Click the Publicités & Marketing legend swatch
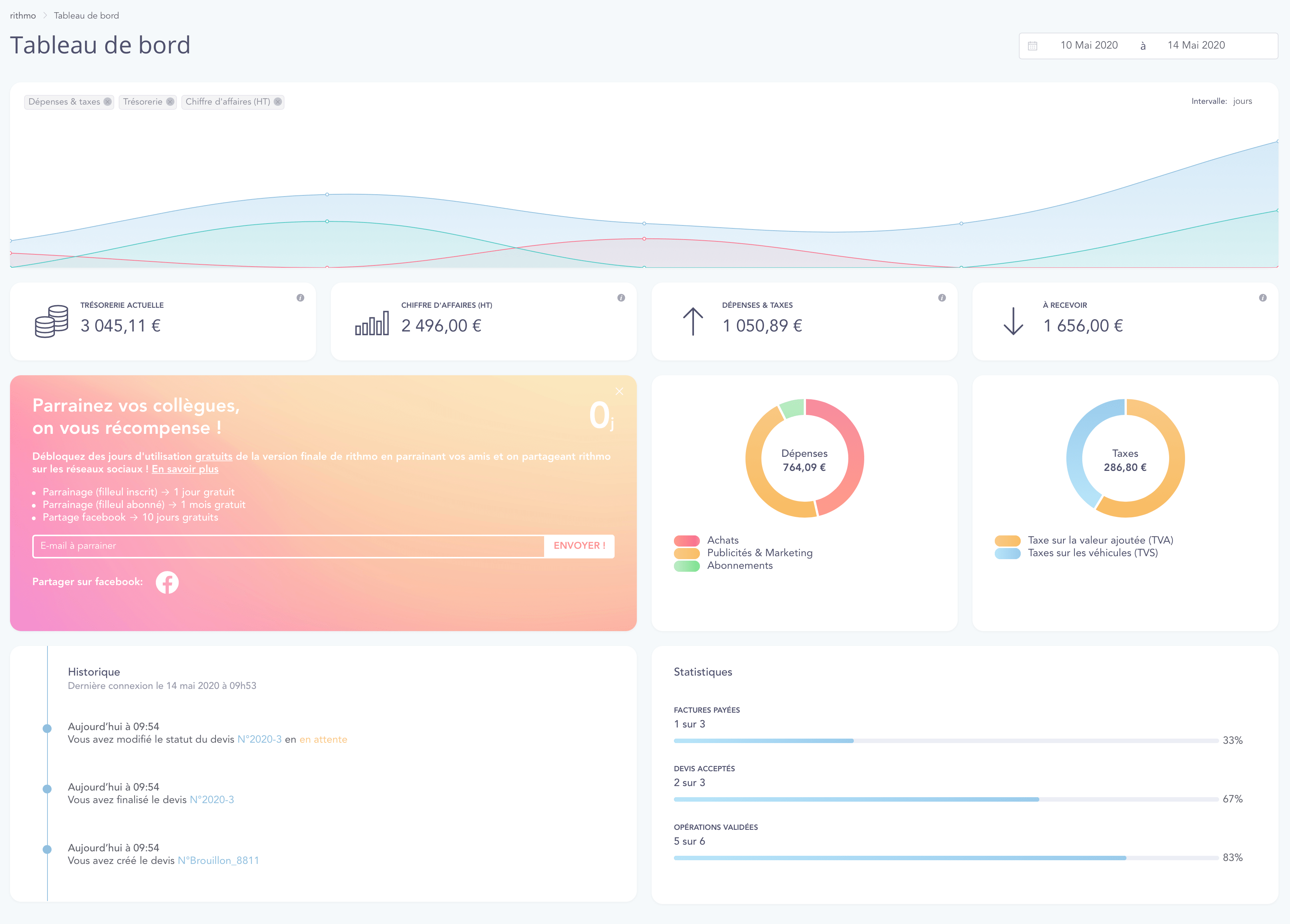The image size is (1290, 924). tap(687, 553)
